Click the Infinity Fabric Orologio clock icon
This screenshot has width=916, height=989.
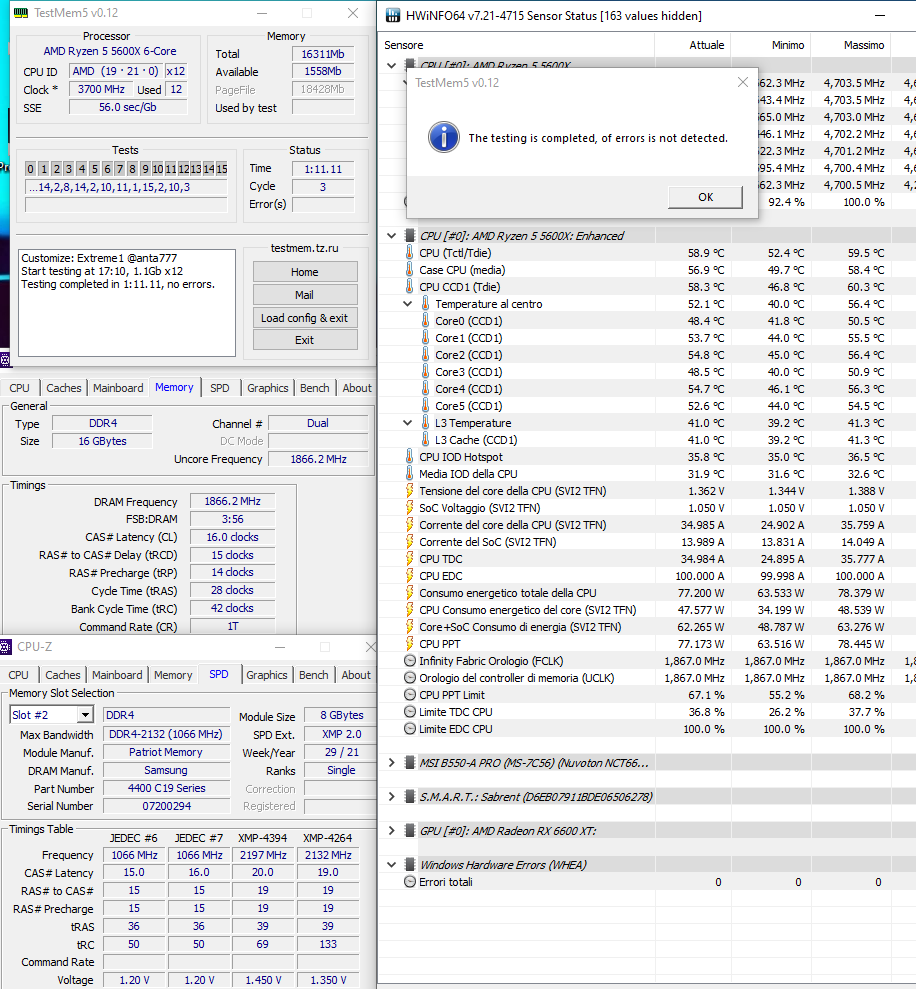point(409,661)
